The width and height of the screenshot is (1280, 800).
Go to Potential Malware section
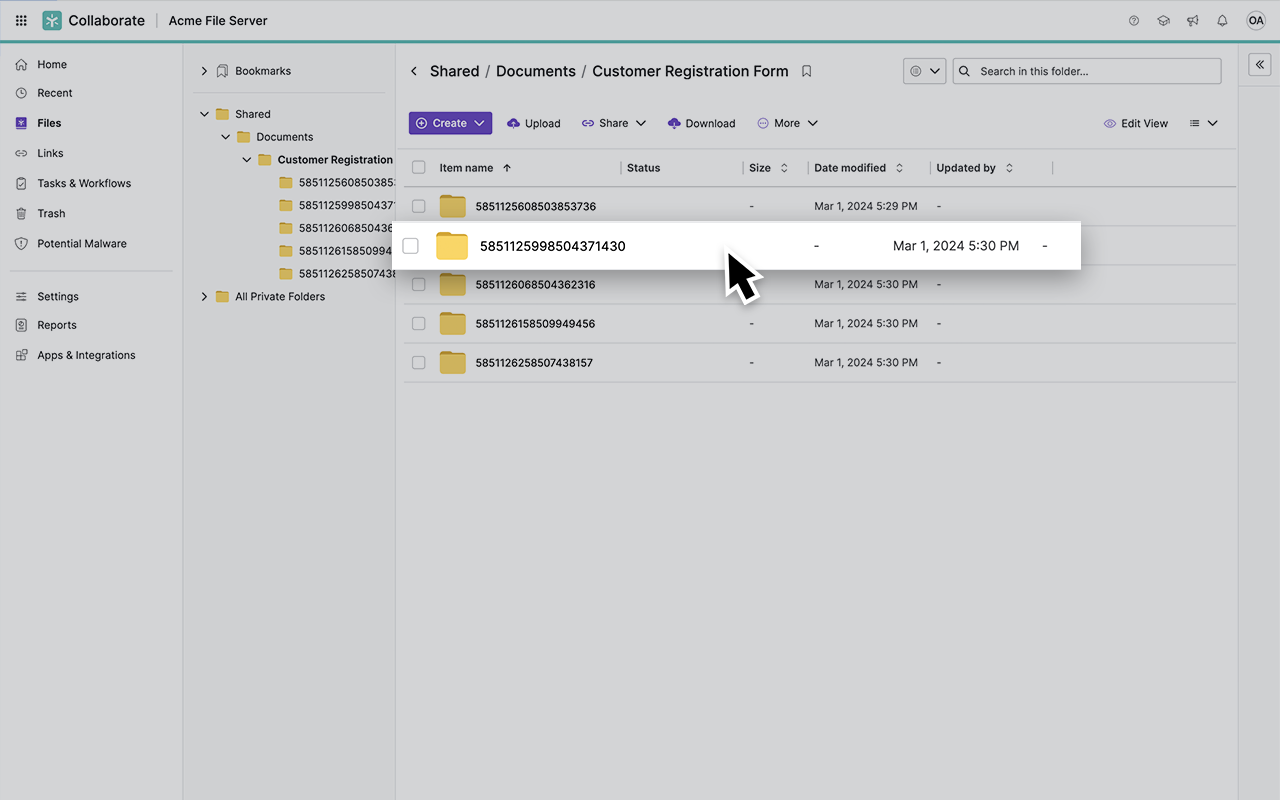click(x=82, y=243)
